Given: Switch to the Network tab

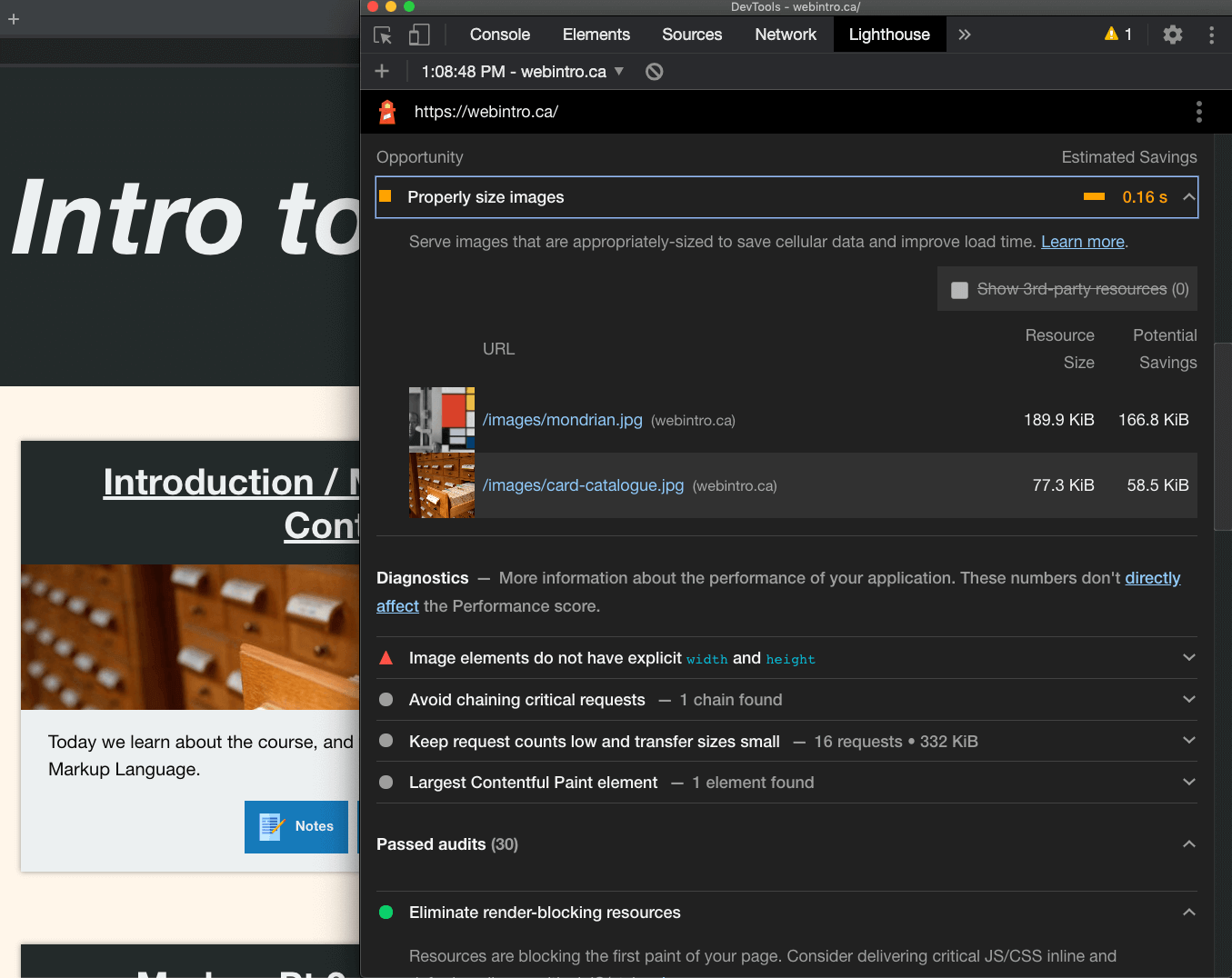Looking at the screenshot, I should (x=785, y=35).
